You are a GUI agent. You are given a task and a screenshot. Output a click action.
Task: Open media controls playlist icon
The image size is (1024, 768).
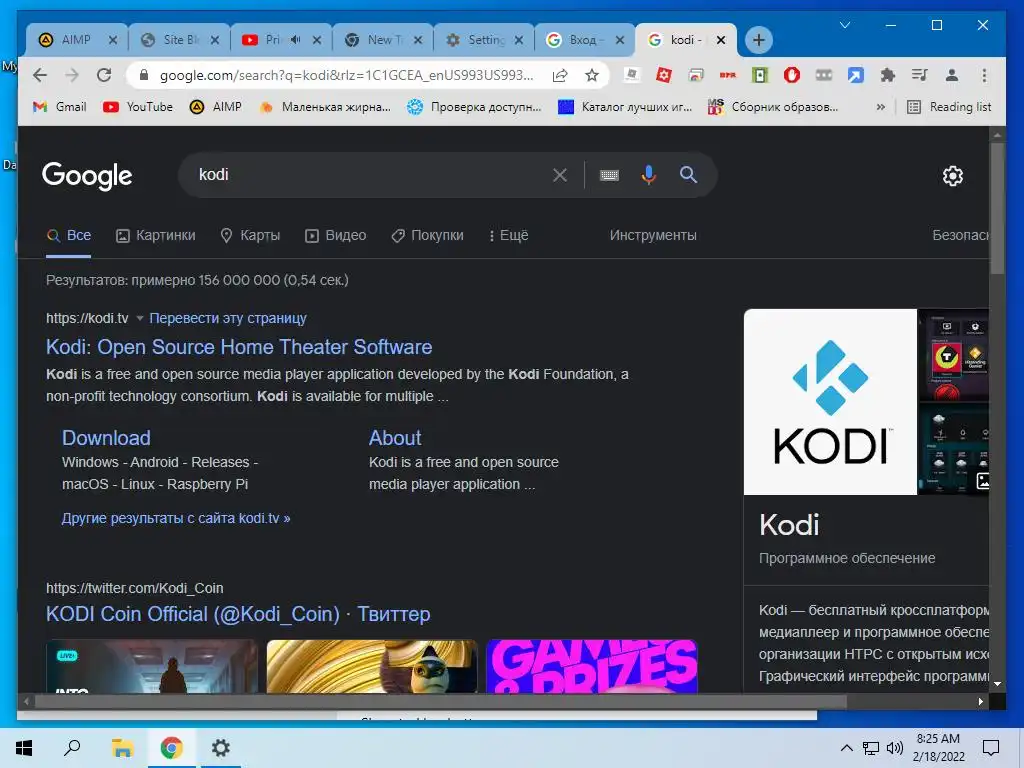tap(920, 75)
